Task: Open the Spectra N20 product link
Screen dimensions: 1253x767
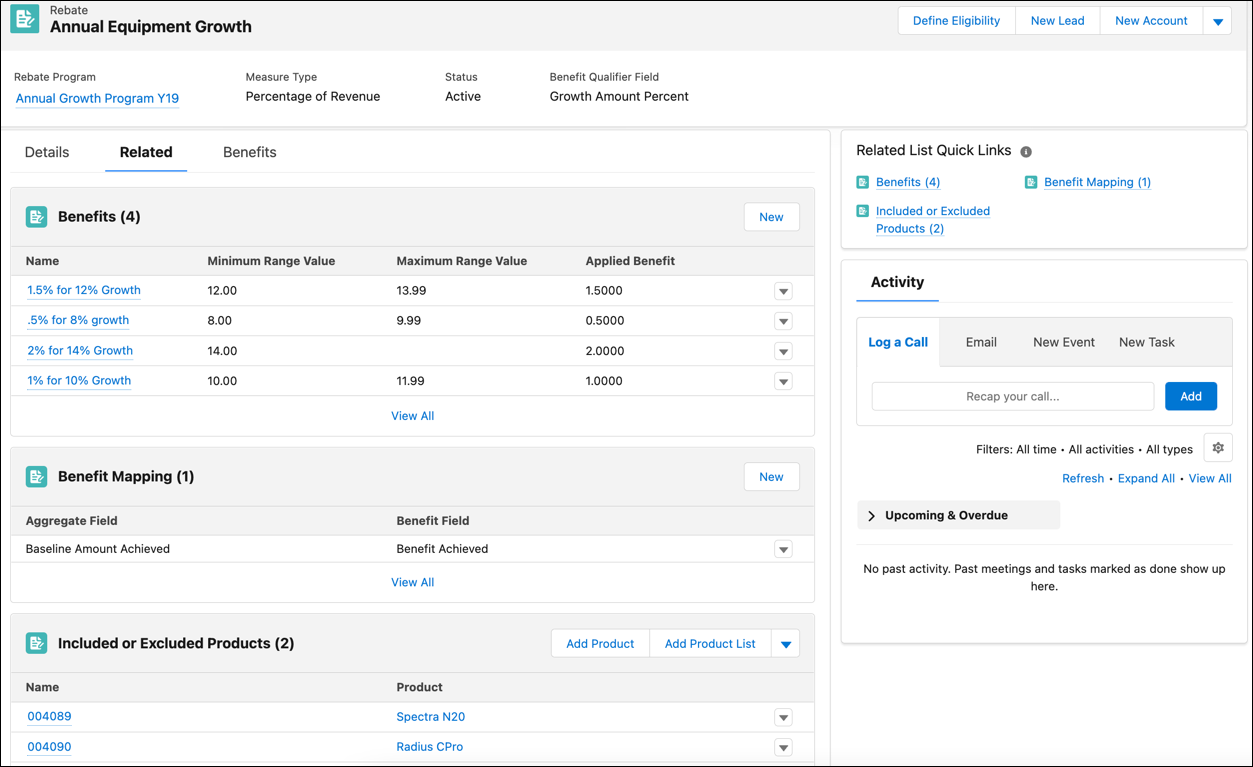Action: point(430,716)
